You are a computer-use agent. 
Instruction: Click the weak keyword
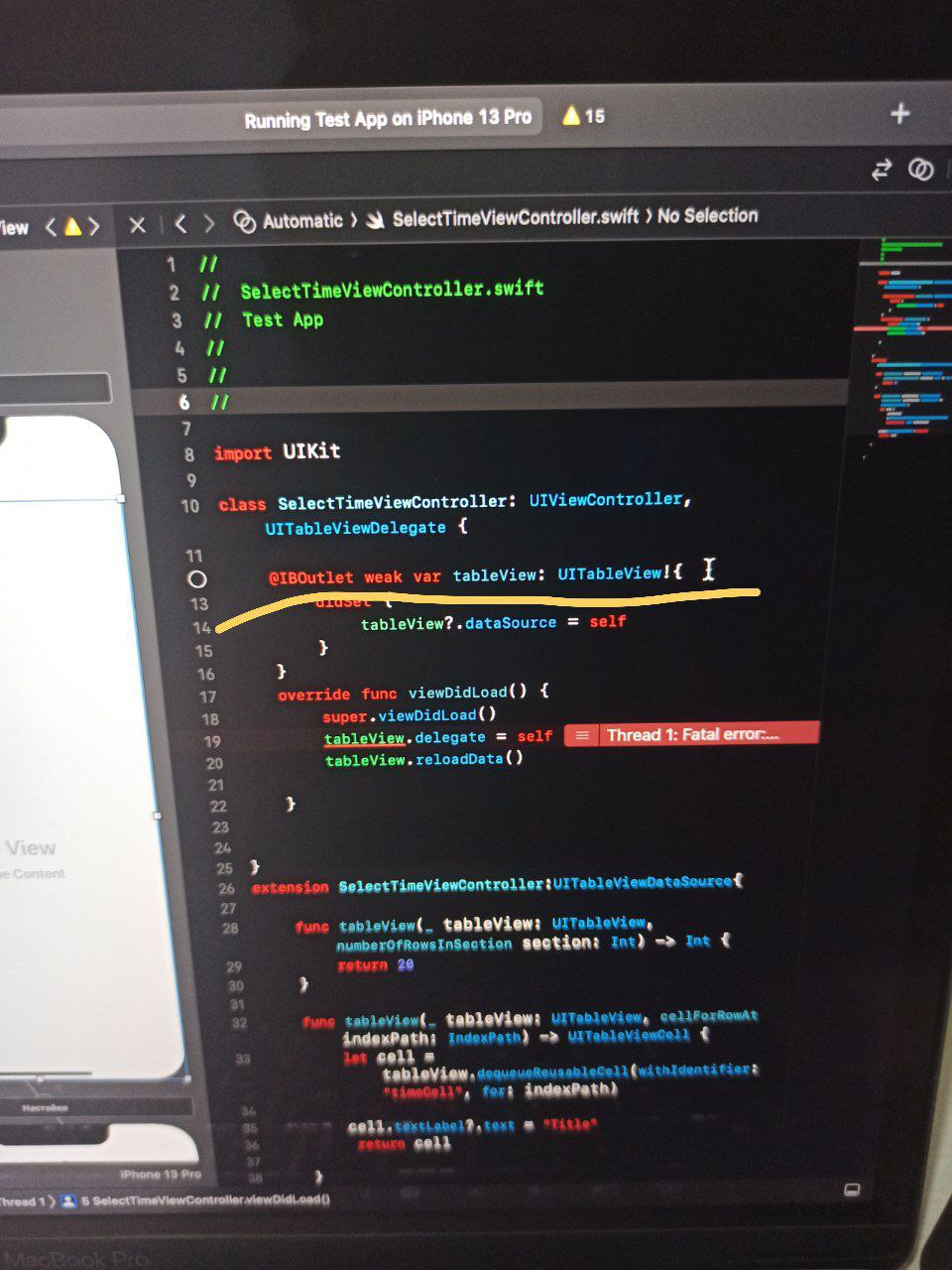click(x=383, y=576)
